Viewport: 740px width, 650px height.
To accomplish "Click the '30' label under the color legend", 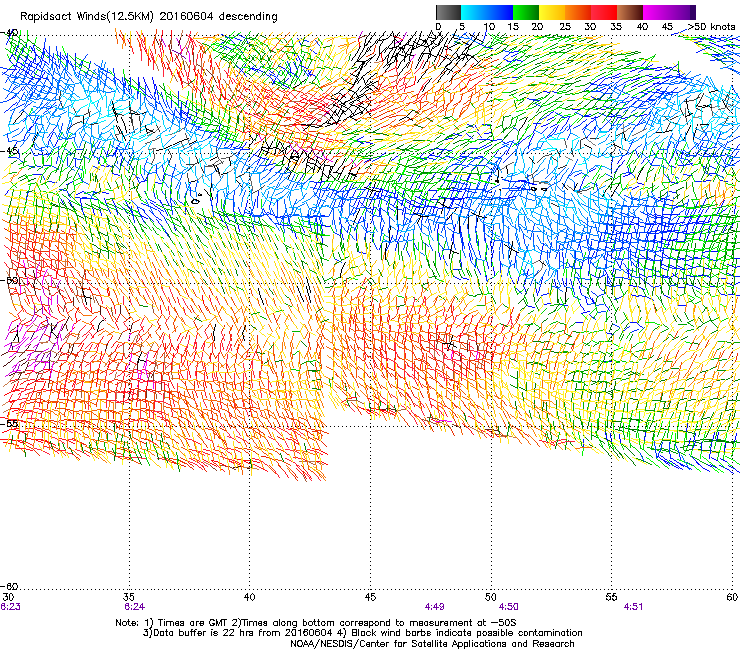I will click(x=590, y=27).
